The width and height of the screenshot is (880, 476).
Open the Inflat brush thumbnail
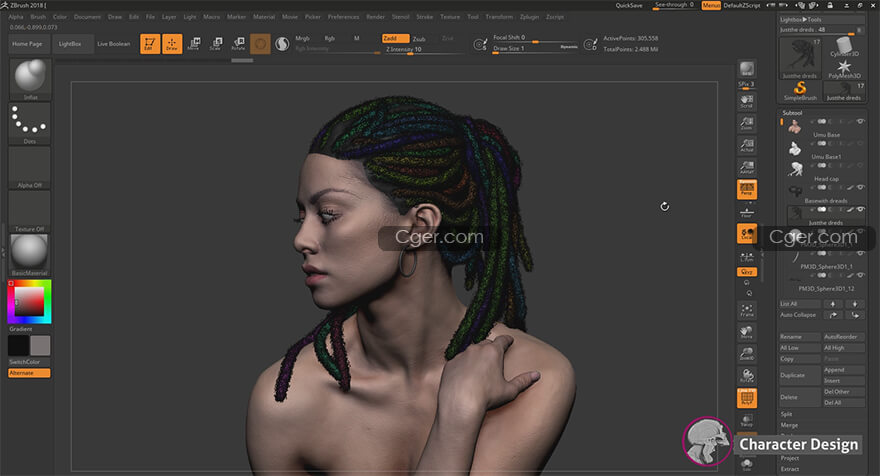coord(30,79)
